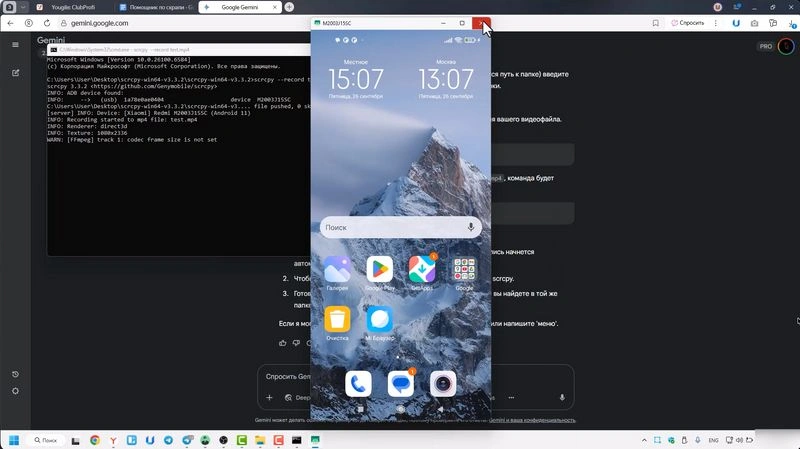Open the command prompt taskbar icon

click(296, 440)
